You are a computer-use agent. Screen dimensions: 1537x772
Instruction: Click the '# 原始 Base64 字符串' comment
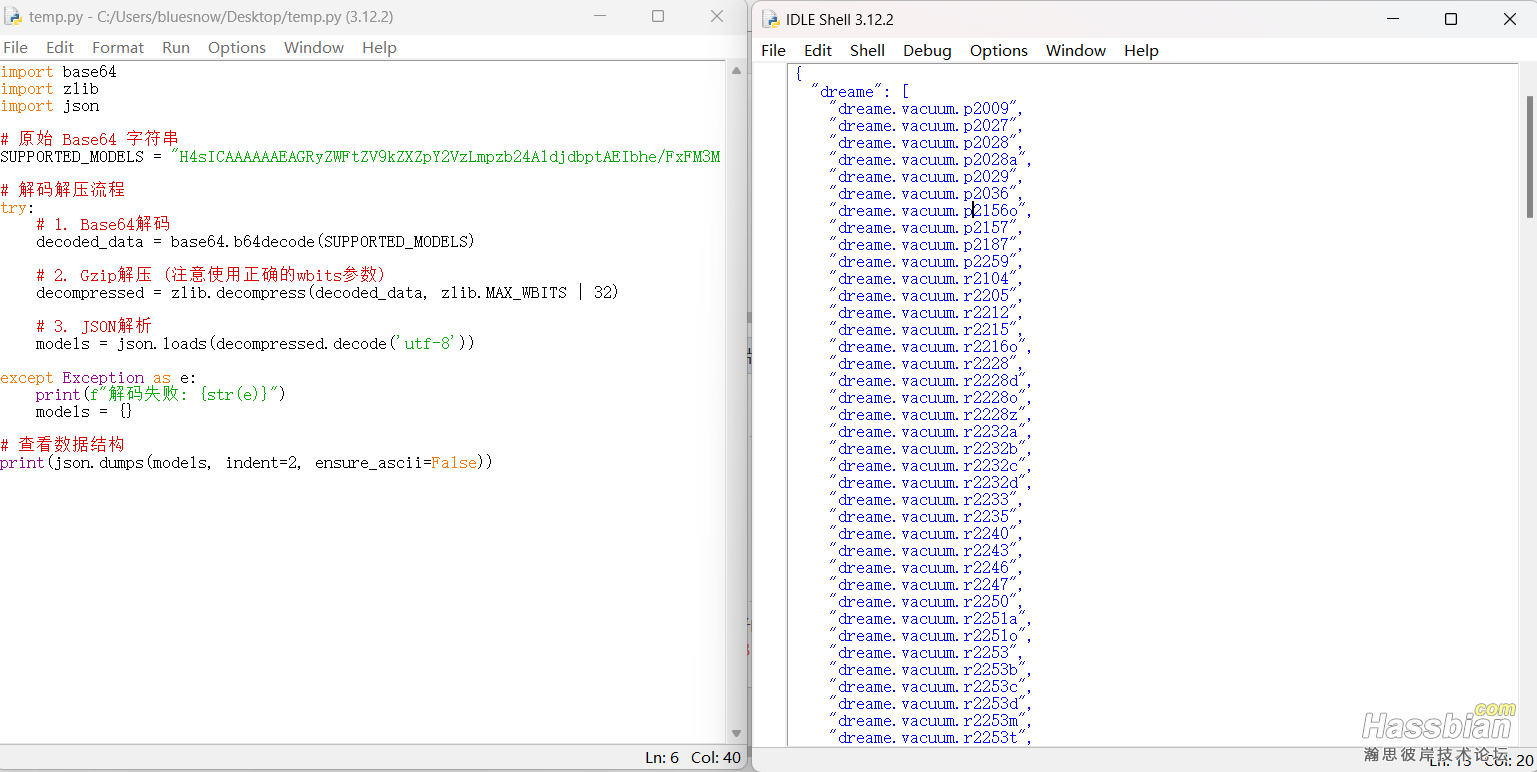tap(89, 139)
